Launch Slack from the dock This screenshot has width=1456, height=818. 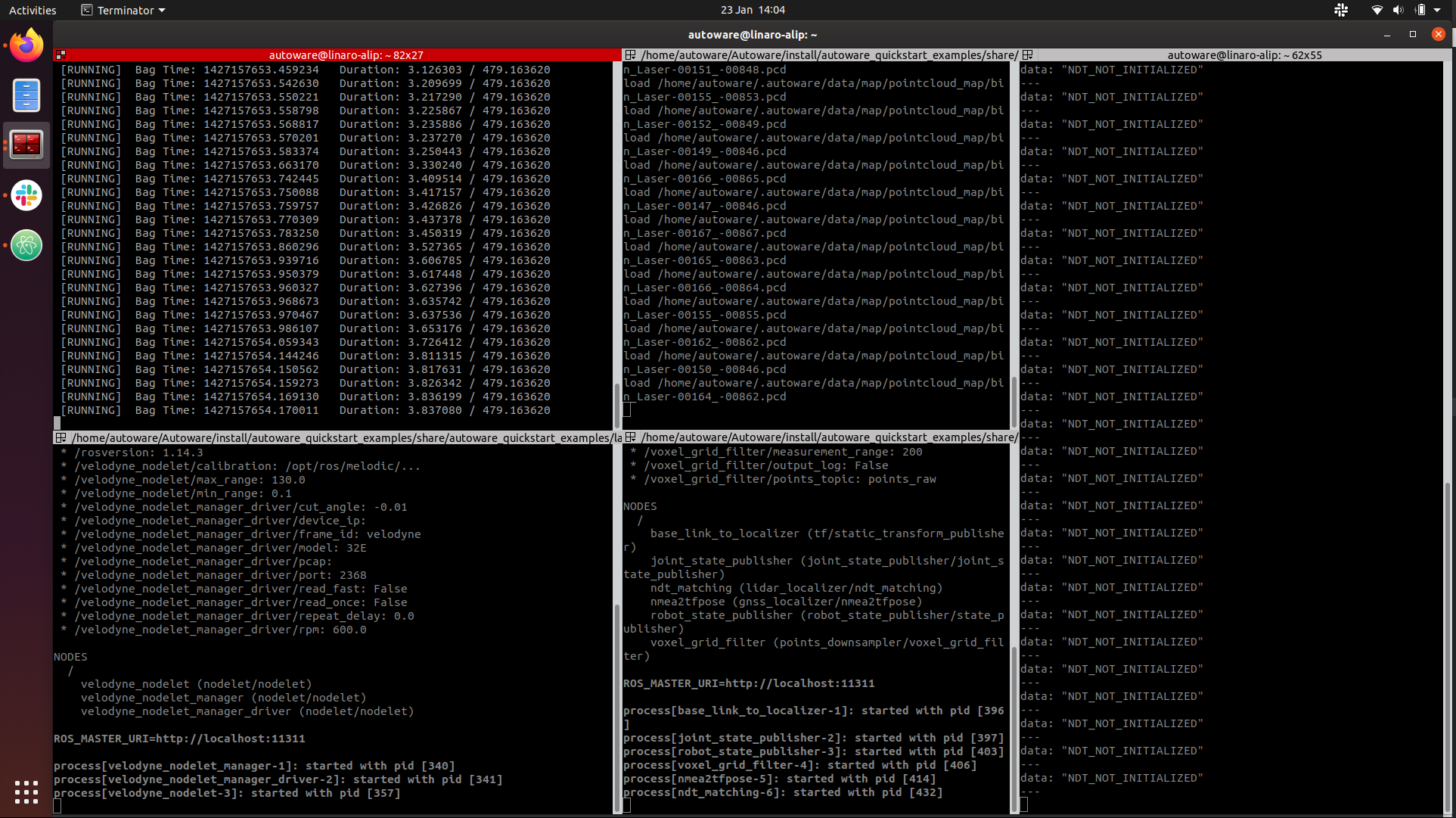pos(26,195)
